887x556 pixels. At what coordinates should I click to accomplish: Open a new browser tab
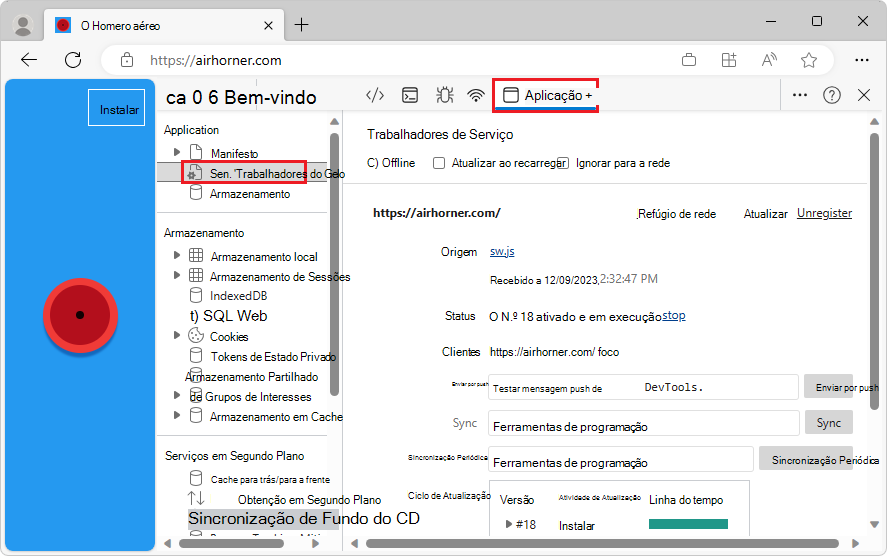pos(302,25)
